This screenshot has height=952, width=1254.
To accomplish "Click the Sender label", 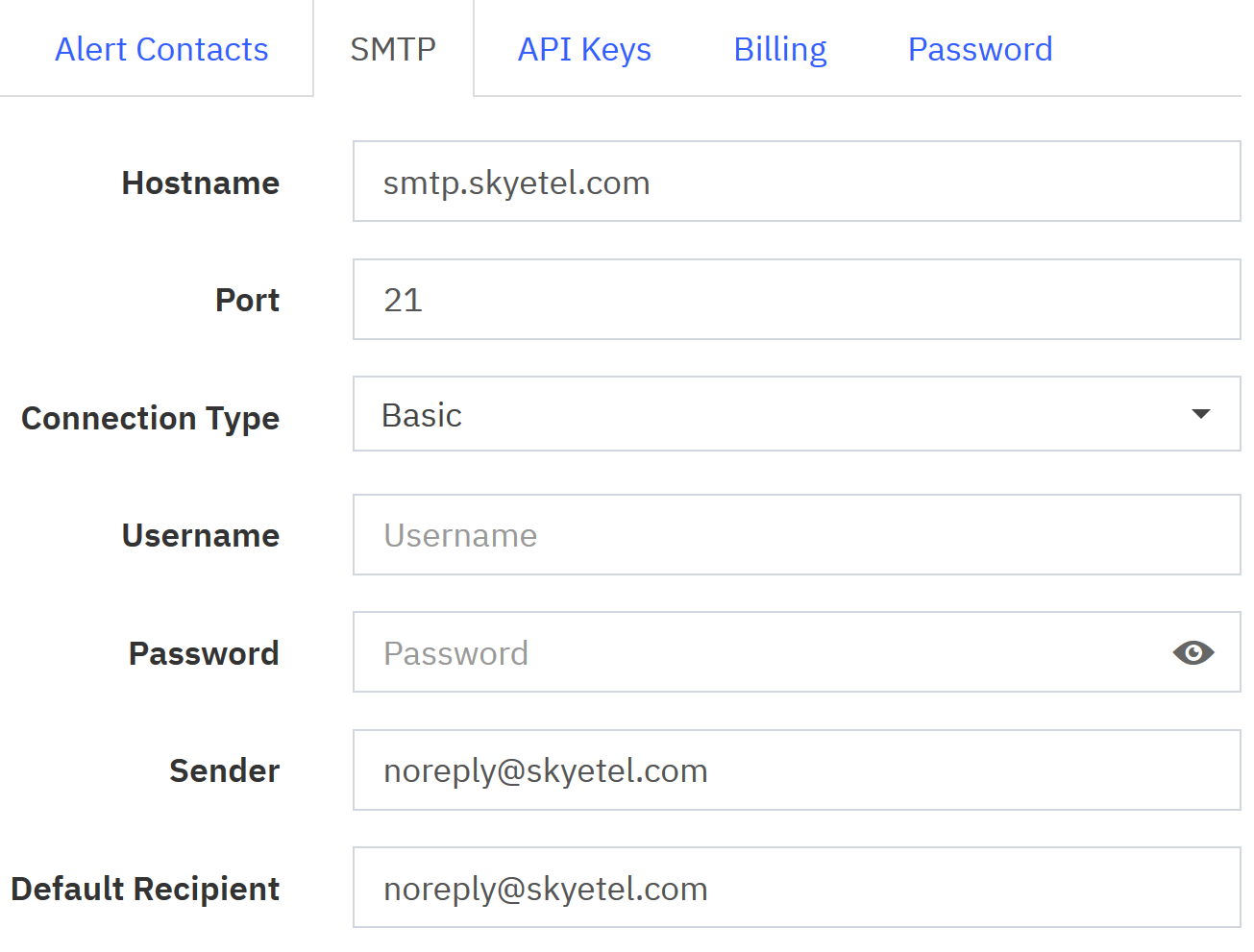I will coord(224,770).
